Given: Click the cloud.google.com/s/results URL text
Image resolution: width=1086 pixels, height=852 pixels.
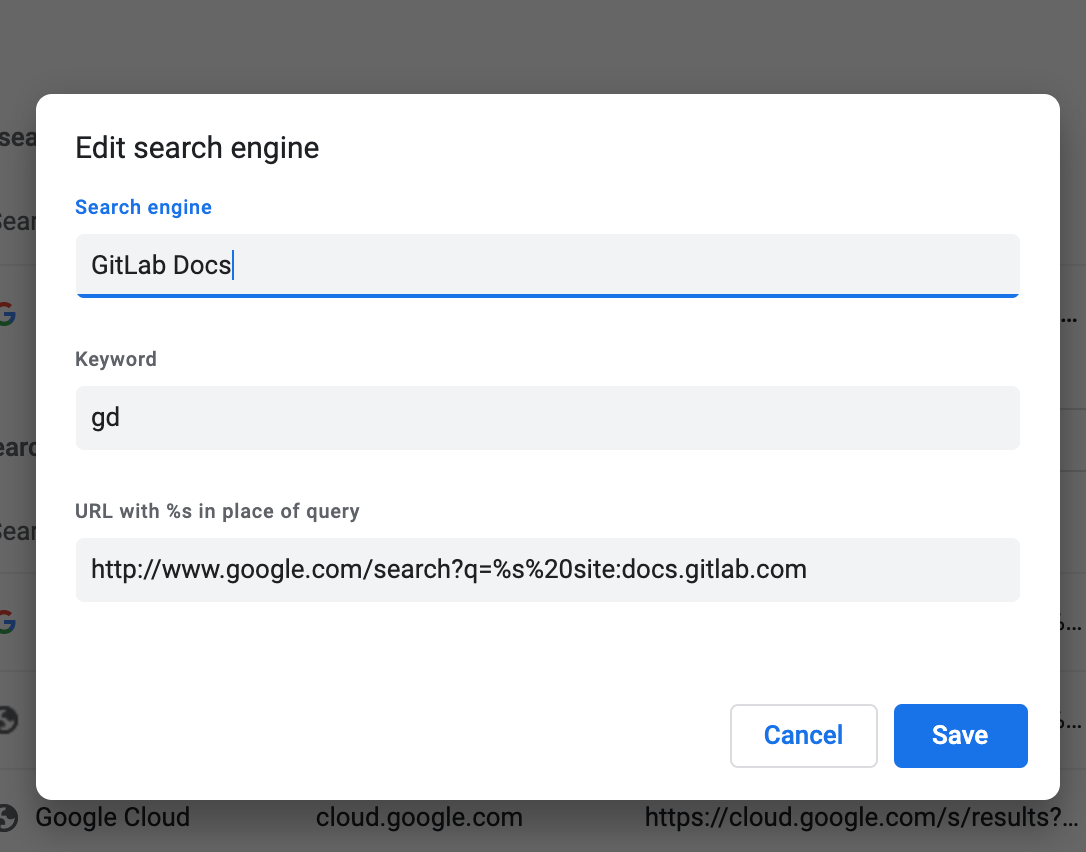Looking at the screenshot, I should pyautogui.click(x=861, y=817).
